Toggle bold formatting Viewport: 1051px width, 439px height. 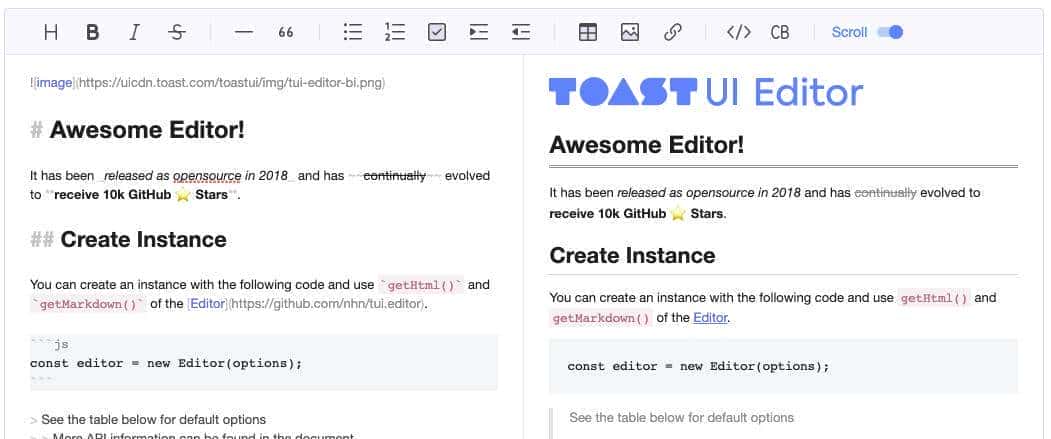click(x=92, y=32)
